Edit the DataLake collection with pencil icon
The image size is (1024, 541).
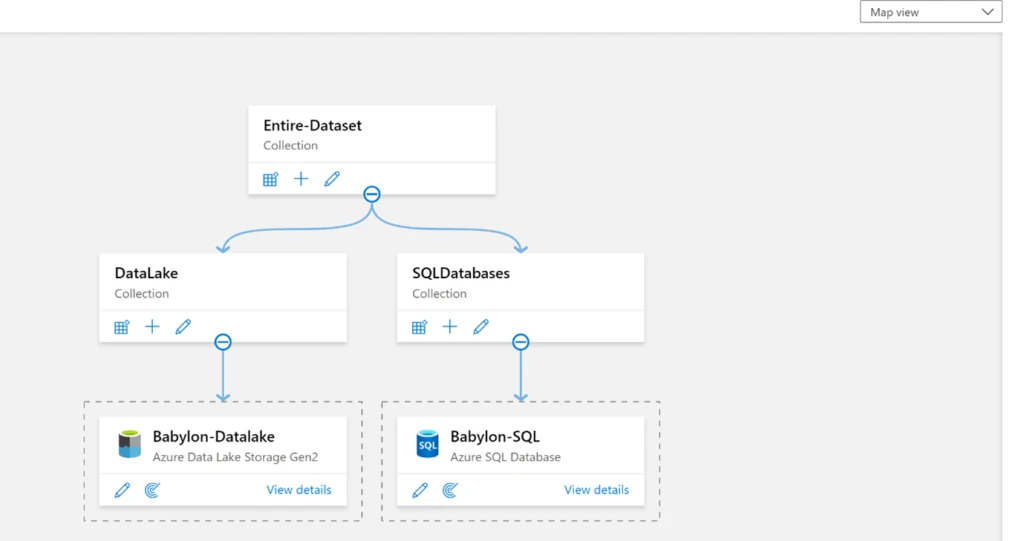[x=183, y=327]
